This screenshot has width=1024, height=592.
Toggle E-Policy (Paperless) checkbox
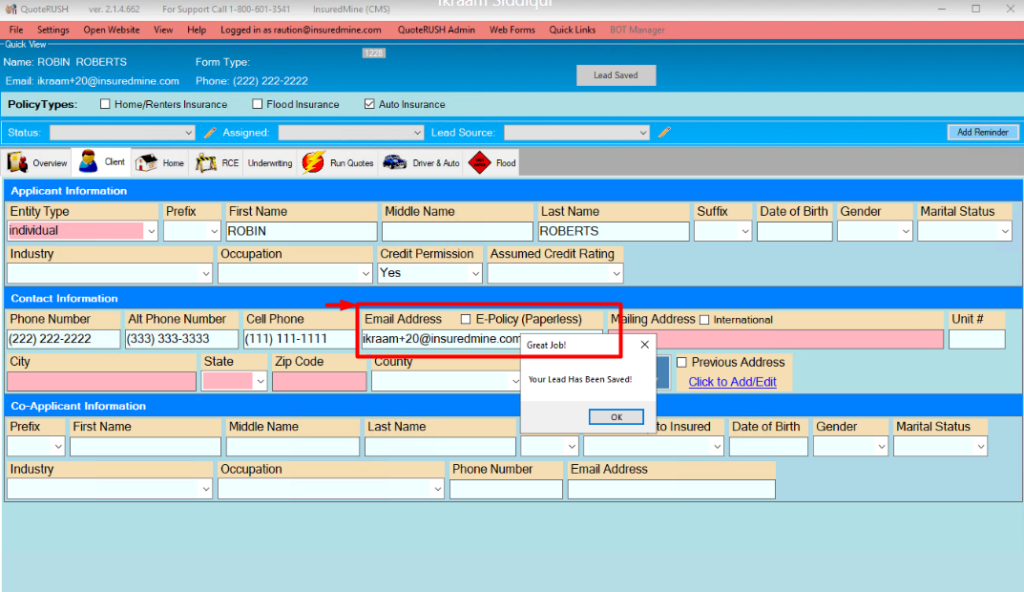pos(466,319)
